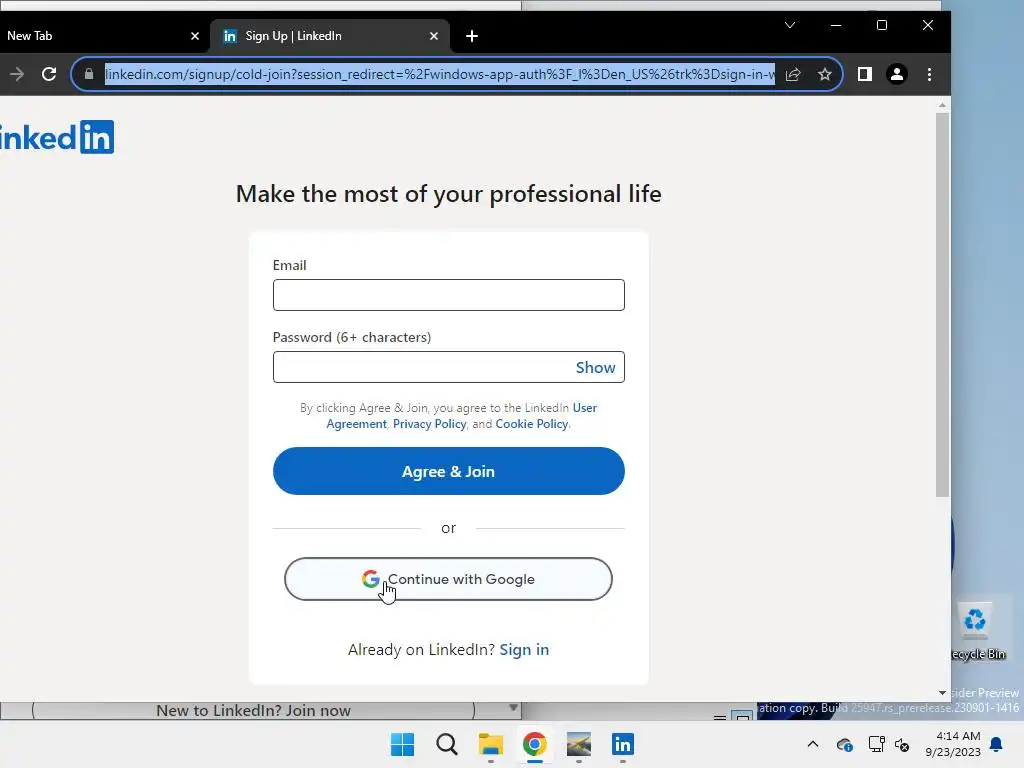This screenshot has width=1024, height=768.
Task: Open the Privacy Policy link
Action: point(429,424)
